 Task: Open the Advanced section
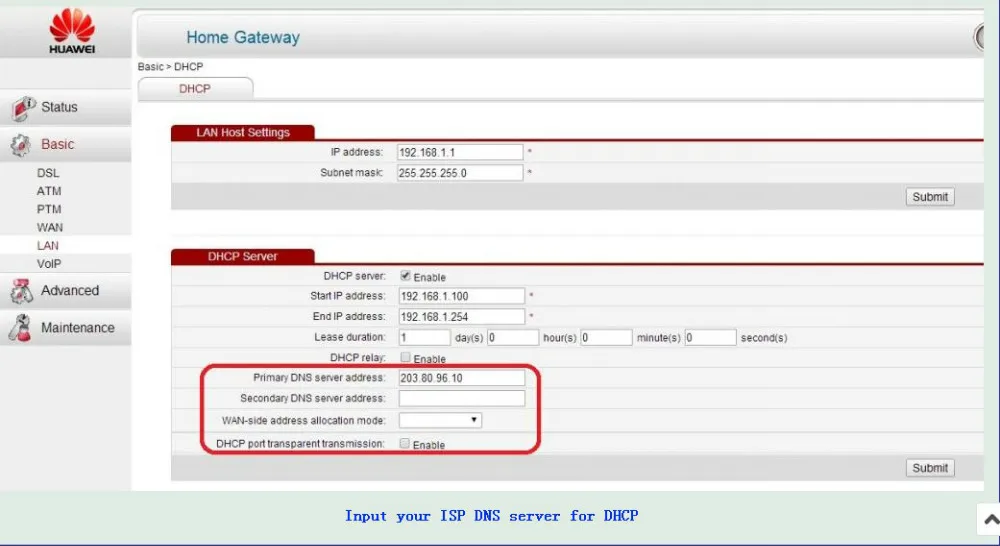[66, 290]
